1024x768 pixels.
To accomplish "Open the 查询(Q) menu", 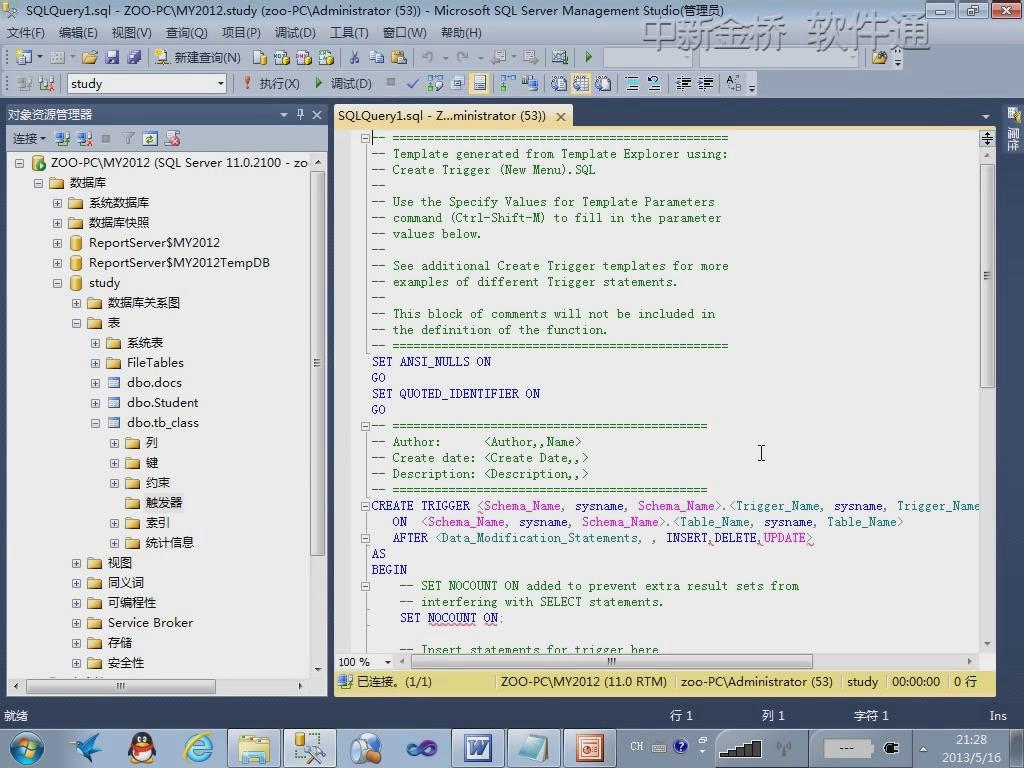I will 186,33.
